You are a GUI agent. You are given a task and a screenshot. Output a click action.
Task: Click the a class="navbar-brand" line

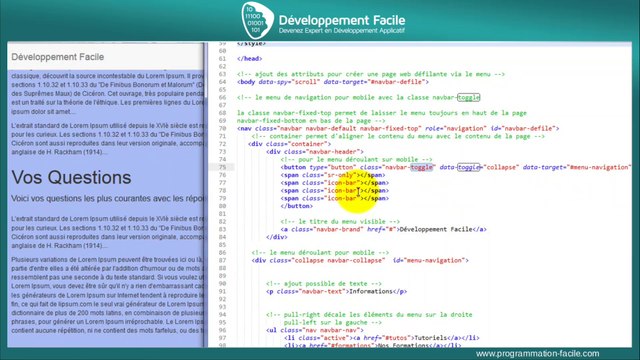(x=383, y=229)
